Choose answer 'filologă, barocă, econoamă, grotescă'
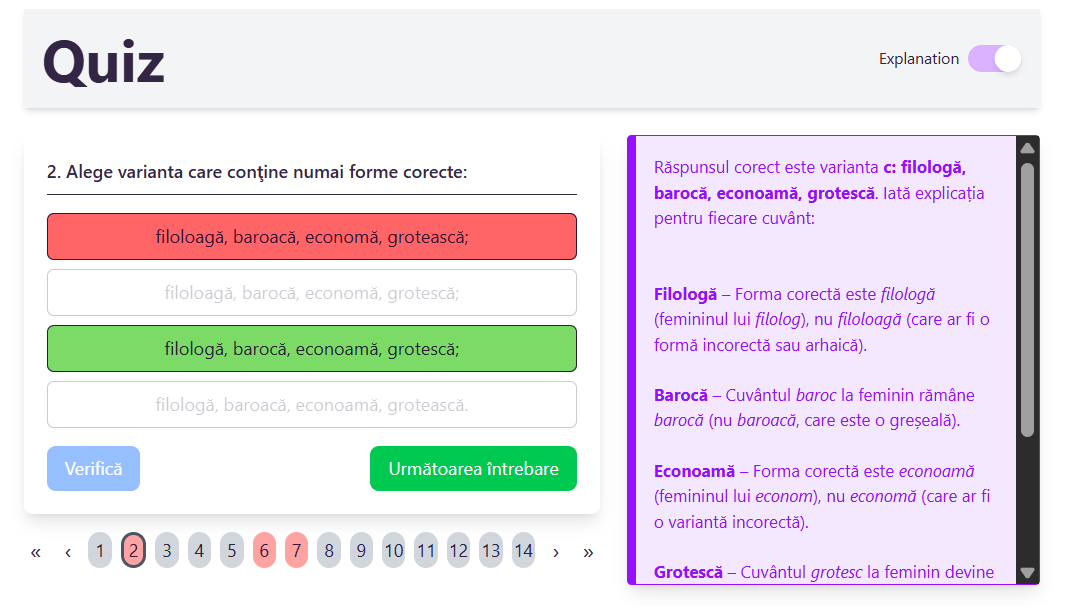The image size is (1092, 606). point(312,349)
